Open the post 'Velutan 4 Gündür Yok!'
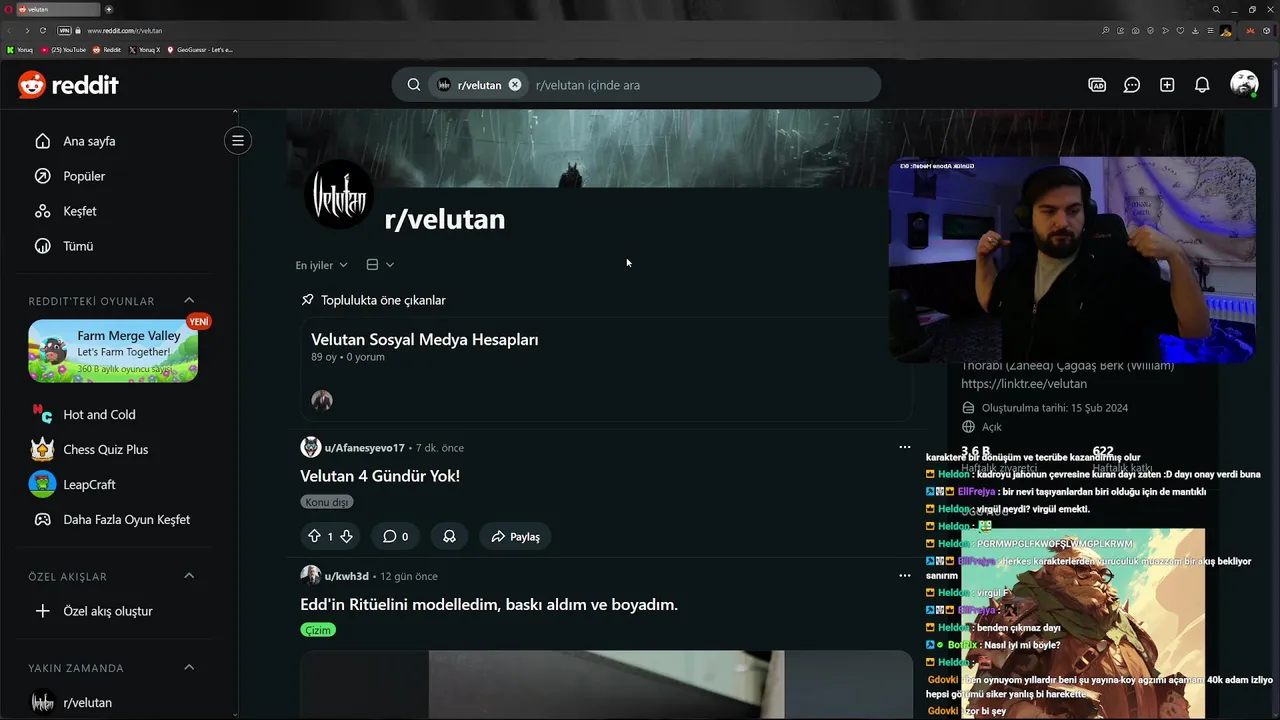Viewport: 1280px width, 720px height. (380, 476)
